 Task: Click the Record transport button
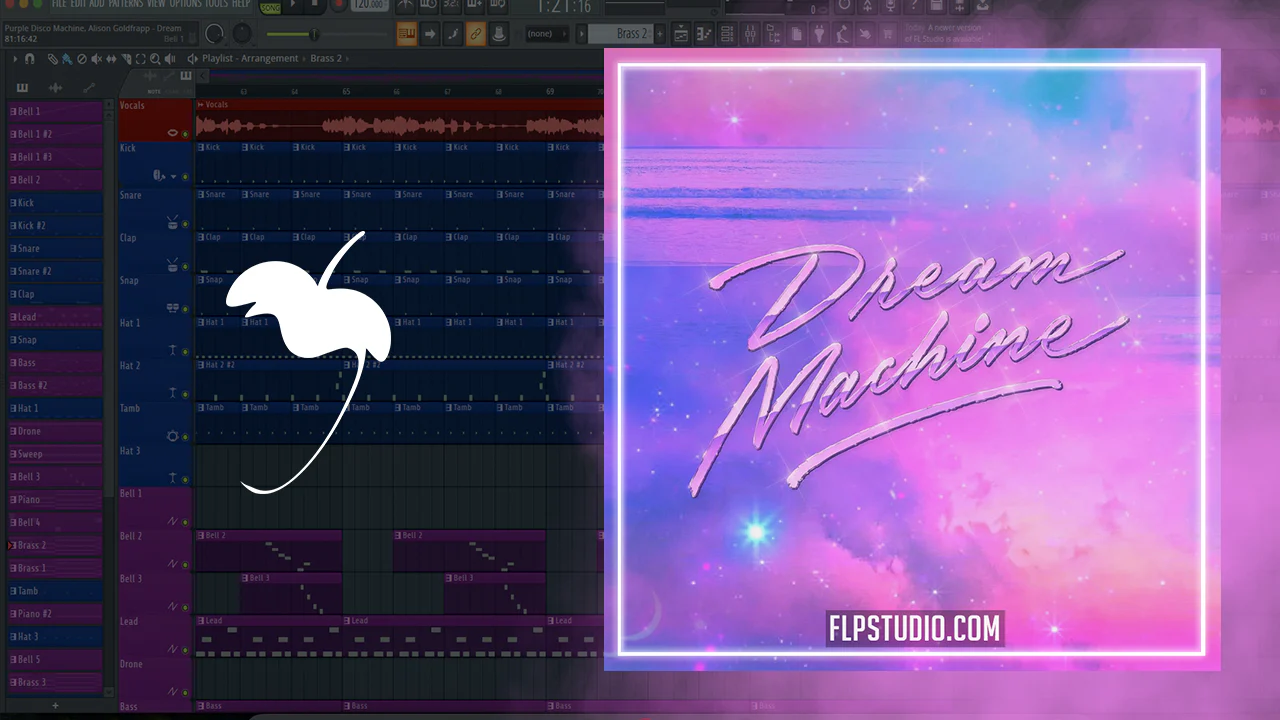coord(338,5)
